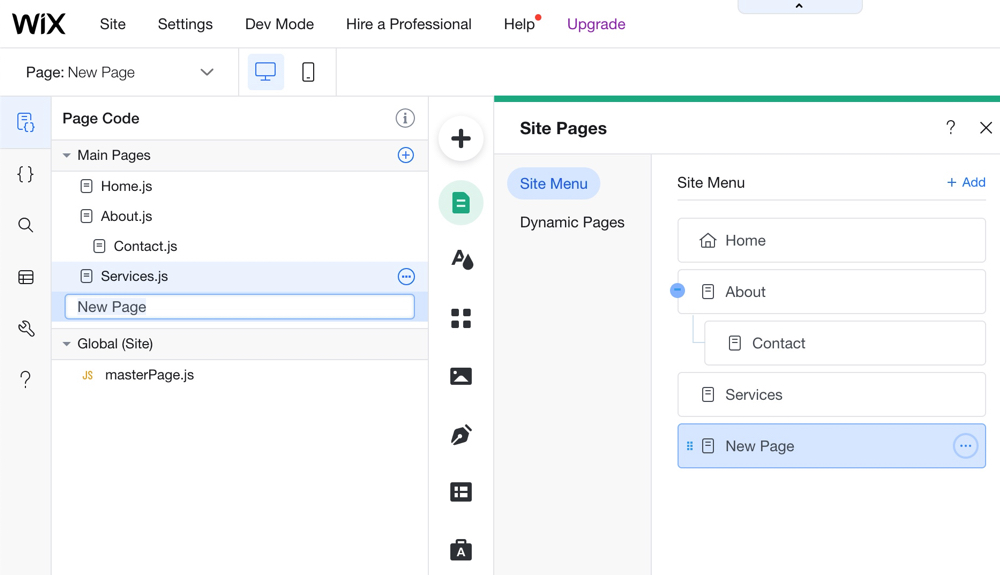Open the developer tools wrench icon
This screenshot has width=1000, height=575.
pos(26,328)
